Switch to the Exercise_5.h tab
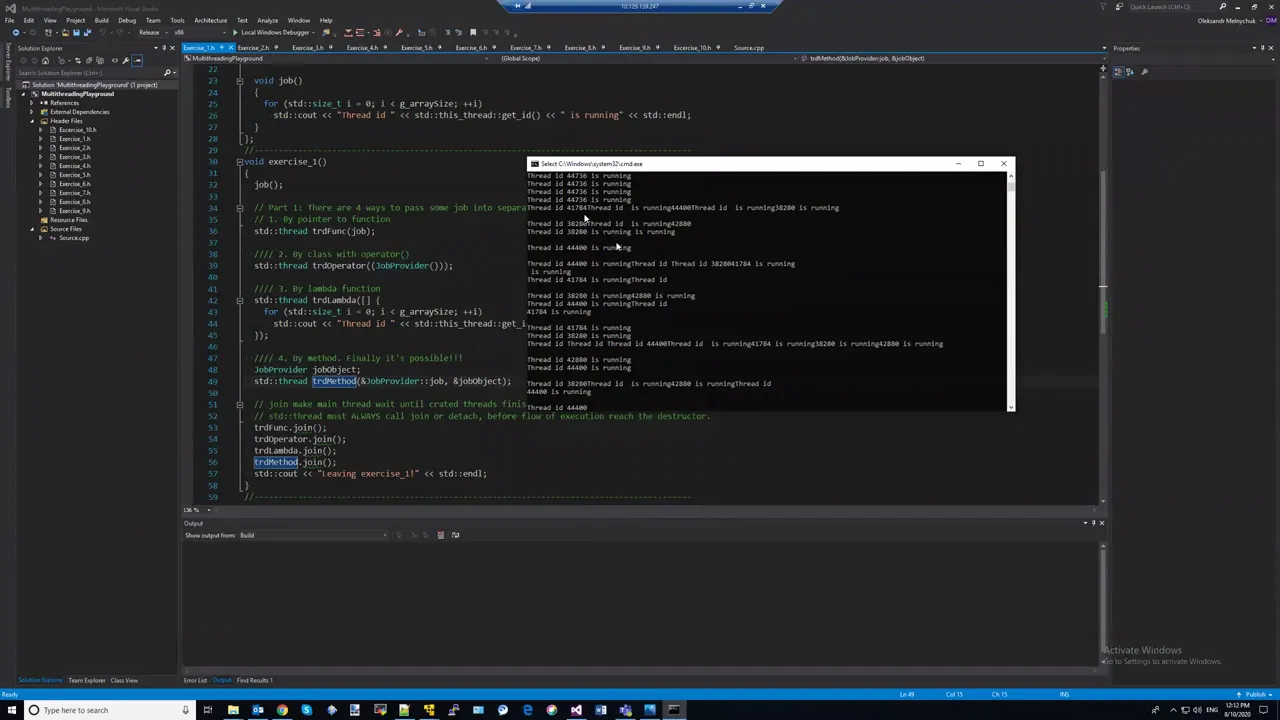 (x=416, y=48)
